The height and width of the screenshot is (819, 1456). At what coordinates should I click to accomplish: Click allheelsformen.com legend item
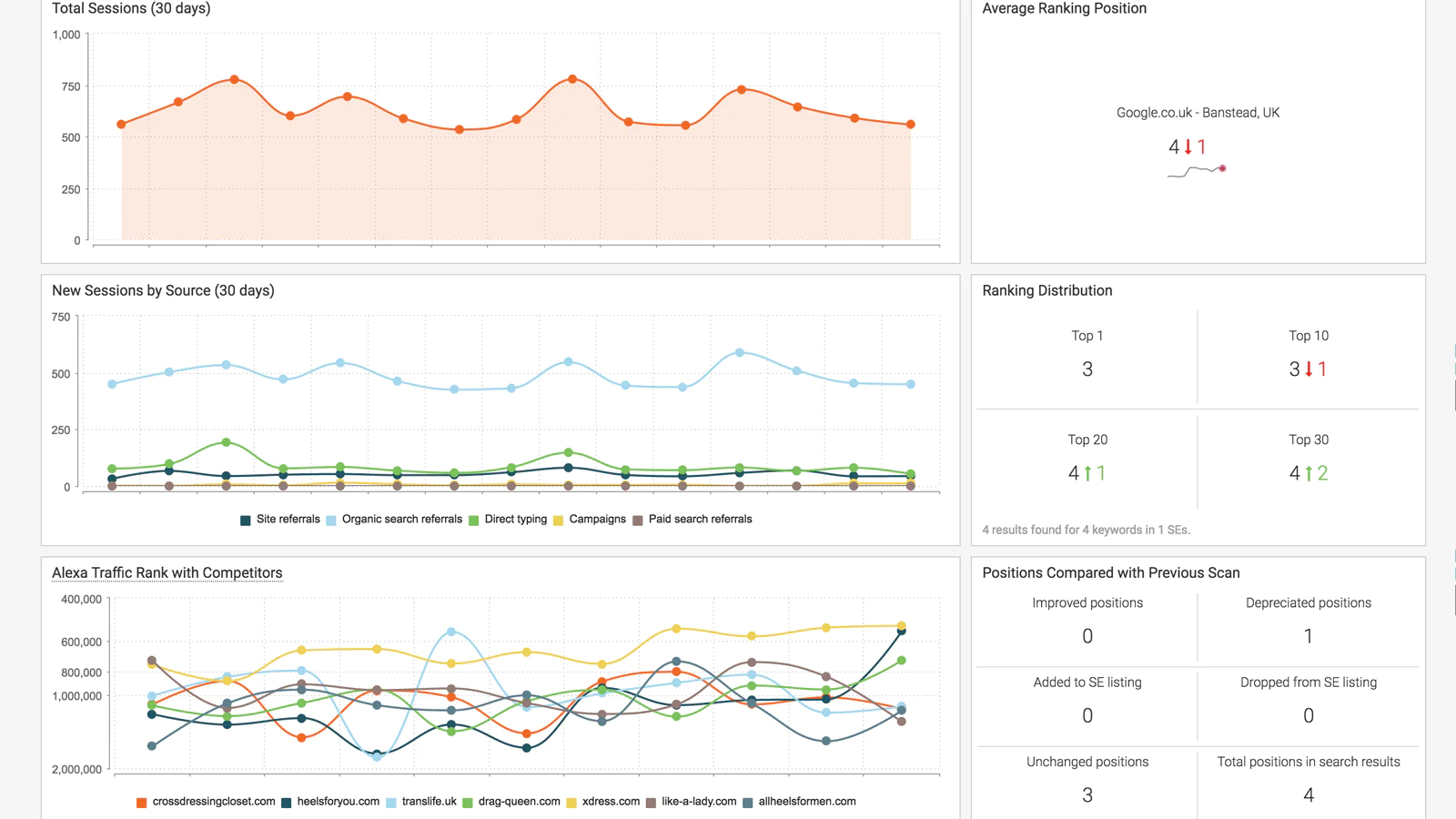806,802
